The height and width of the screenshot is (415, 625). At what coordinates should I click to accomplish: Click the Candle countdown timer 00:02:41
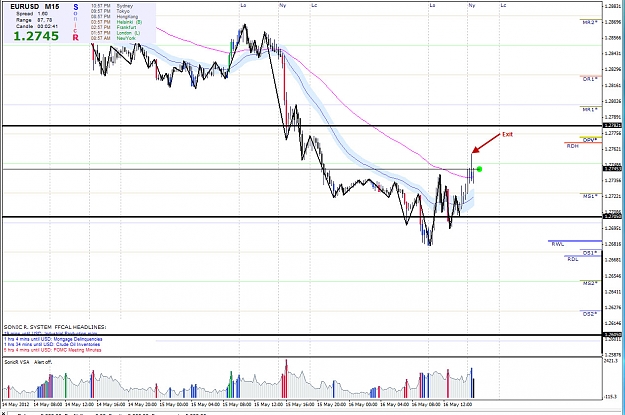coord(47,26)
